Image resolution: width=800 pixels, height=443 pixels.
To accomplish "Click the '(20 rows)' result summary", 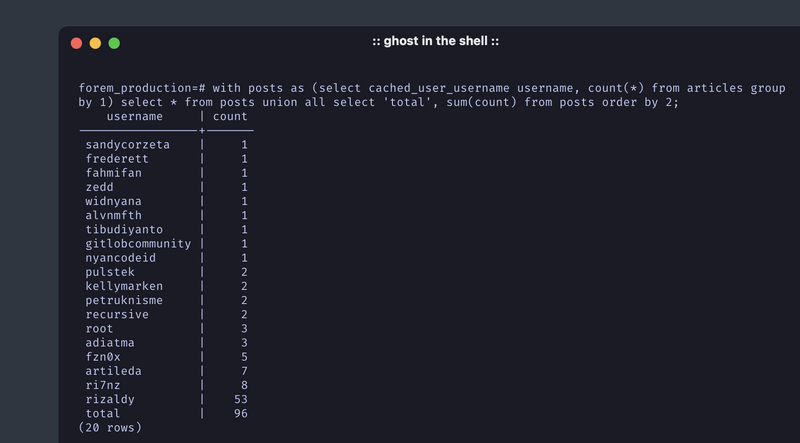I will pos(110,427).
